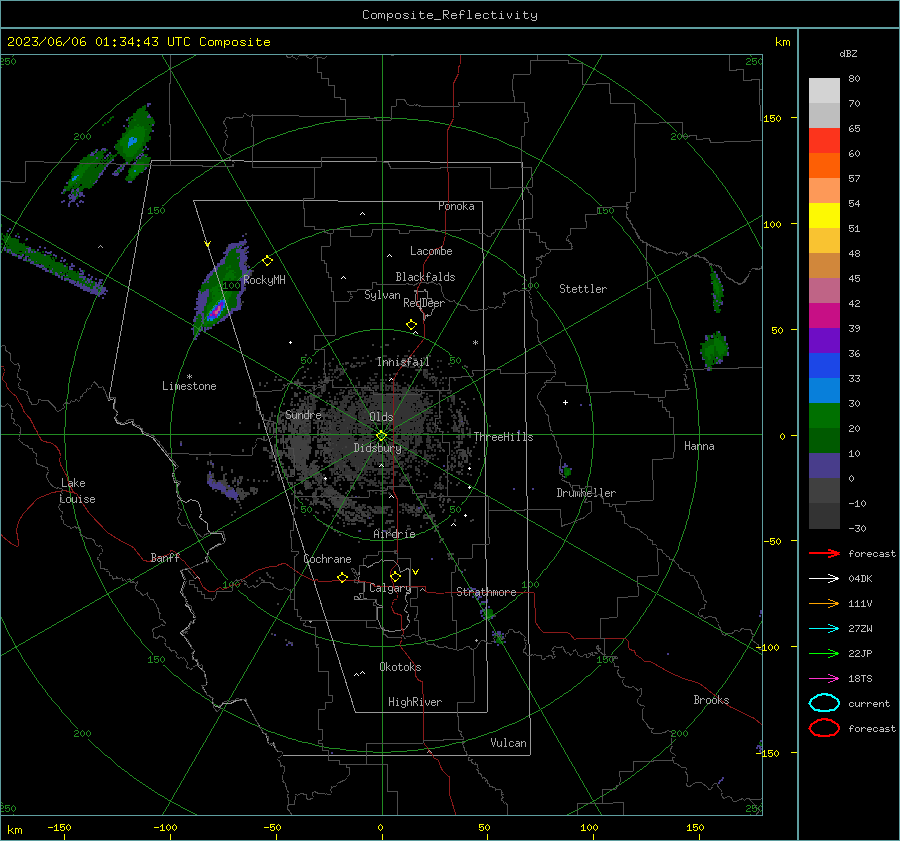The width and height of the screenshot is (900, 841).
Task: Click the dBZ legend heading
Action: point(848,53)
